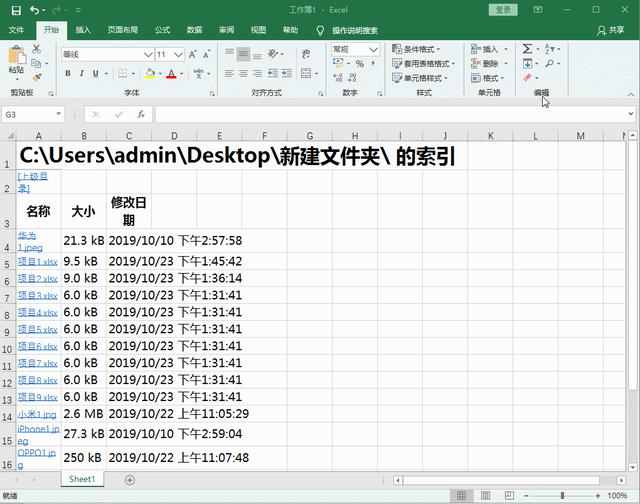The image size is (640, 504).
Task: Toggle Bold formatting
Action: point(68,73)
